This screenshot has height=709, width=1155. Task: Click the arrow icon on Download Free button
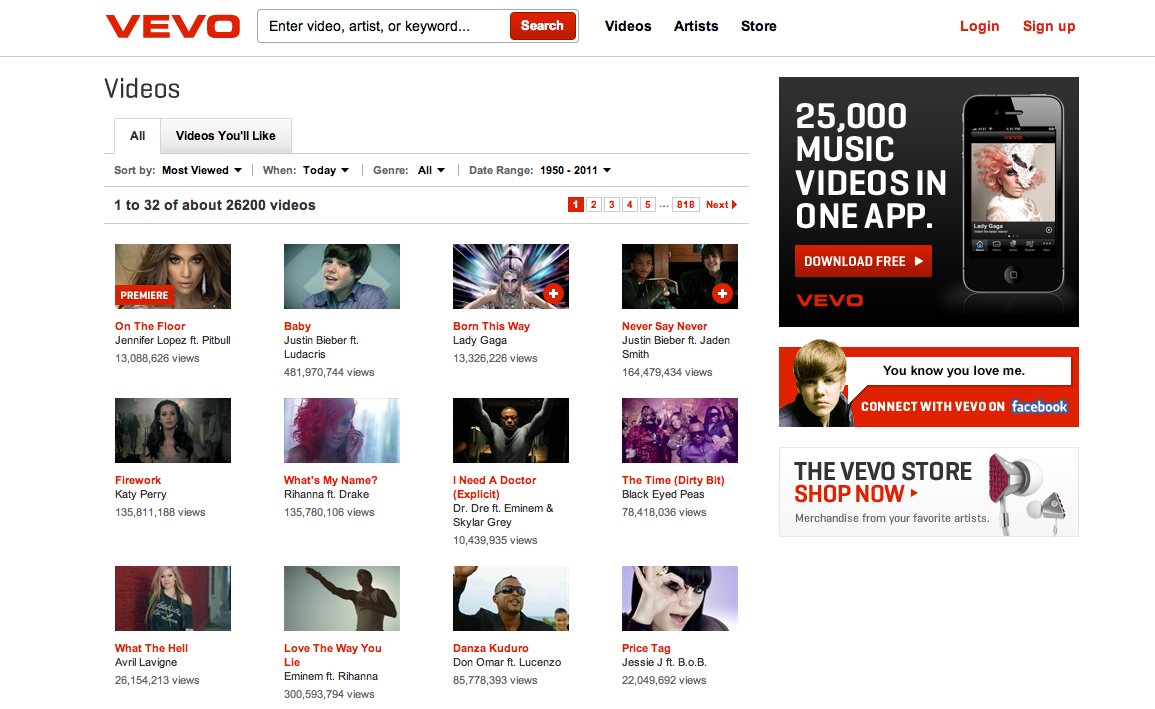[x=920, y=261]
